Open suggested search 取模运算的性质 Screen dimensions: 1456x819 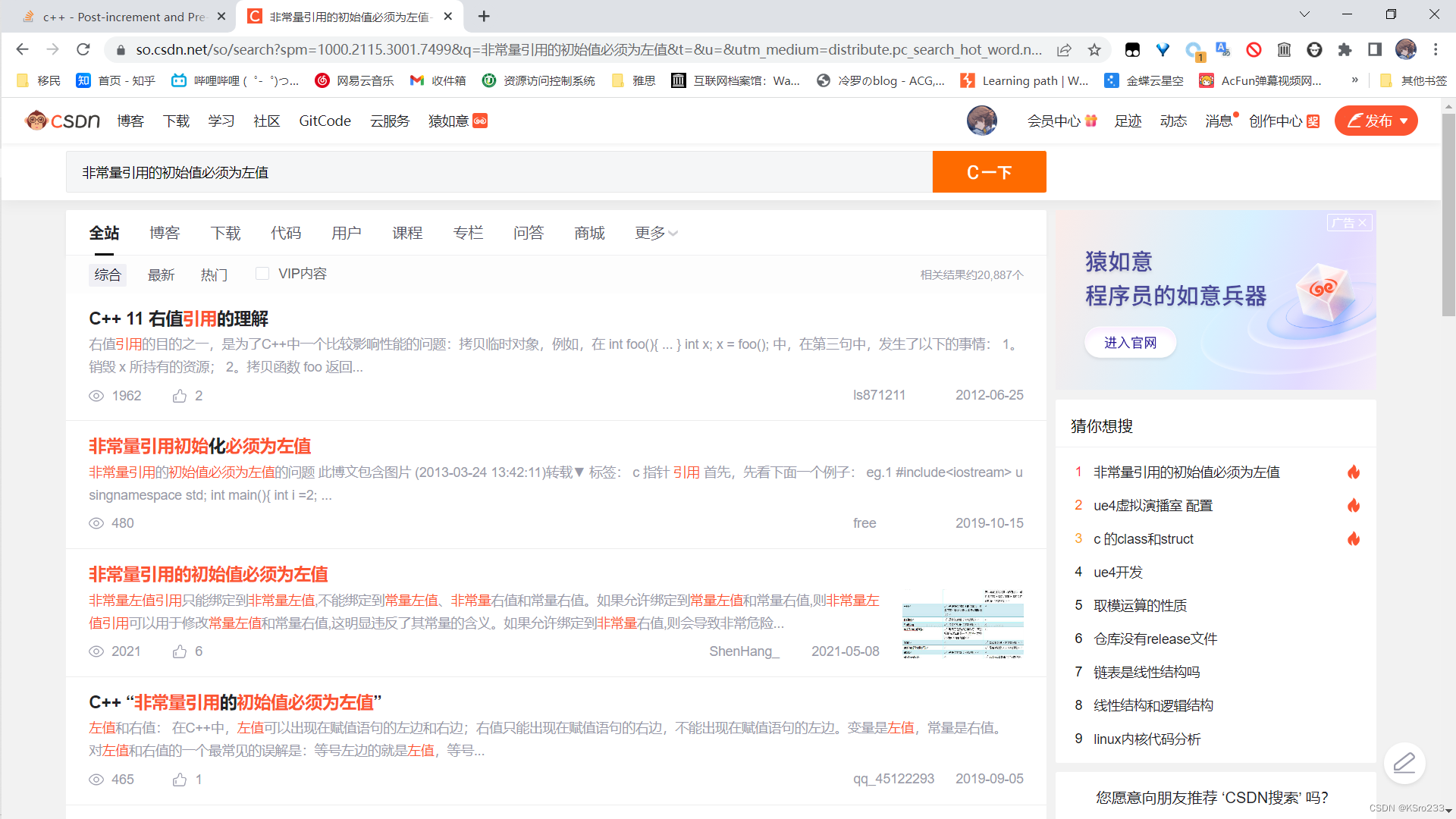tap(1140, 605)
